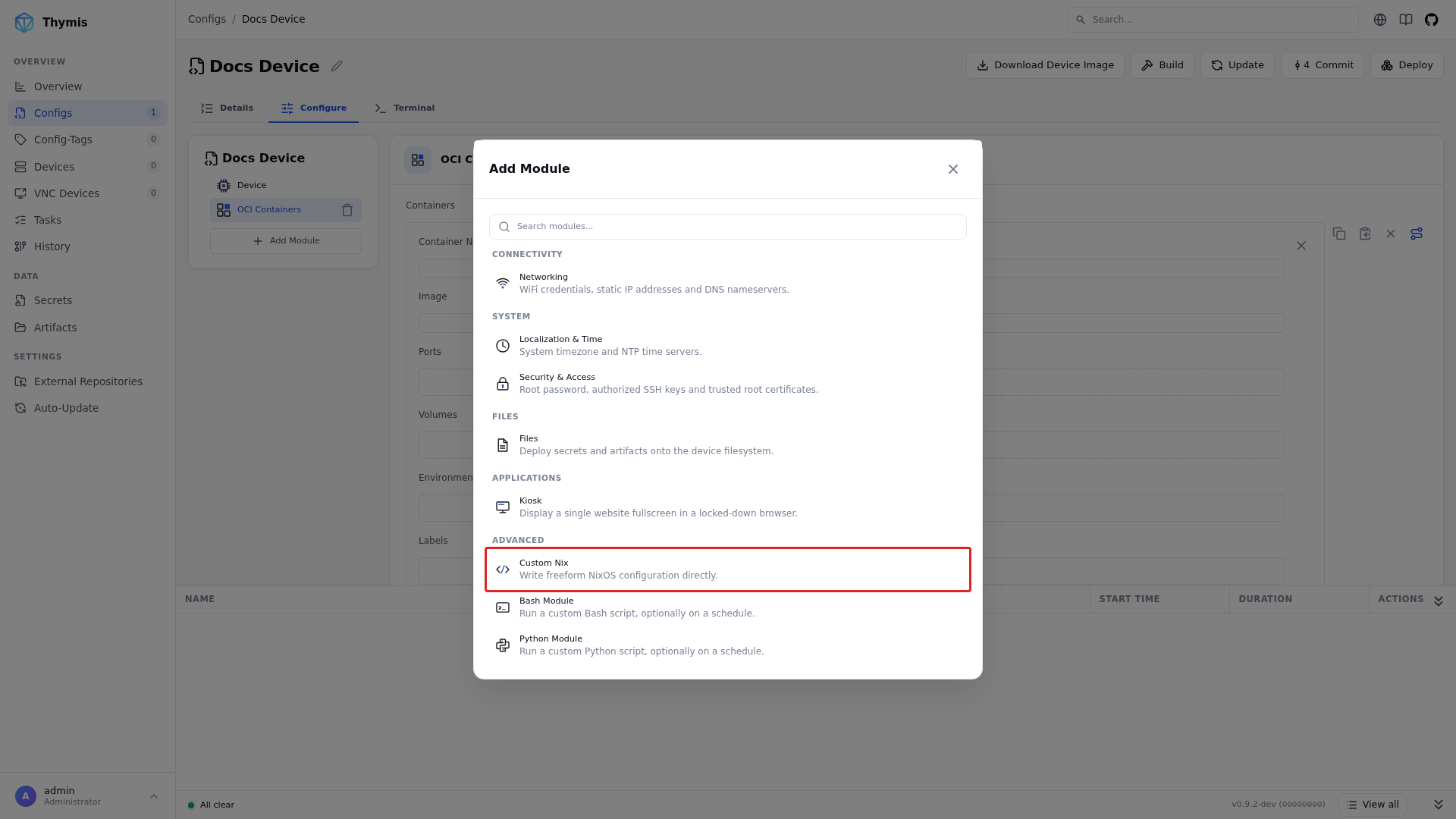This screenshot has height=819, width=1456.
Task: Open Tasks in the sidebar
Action: (x=87, y=220)
